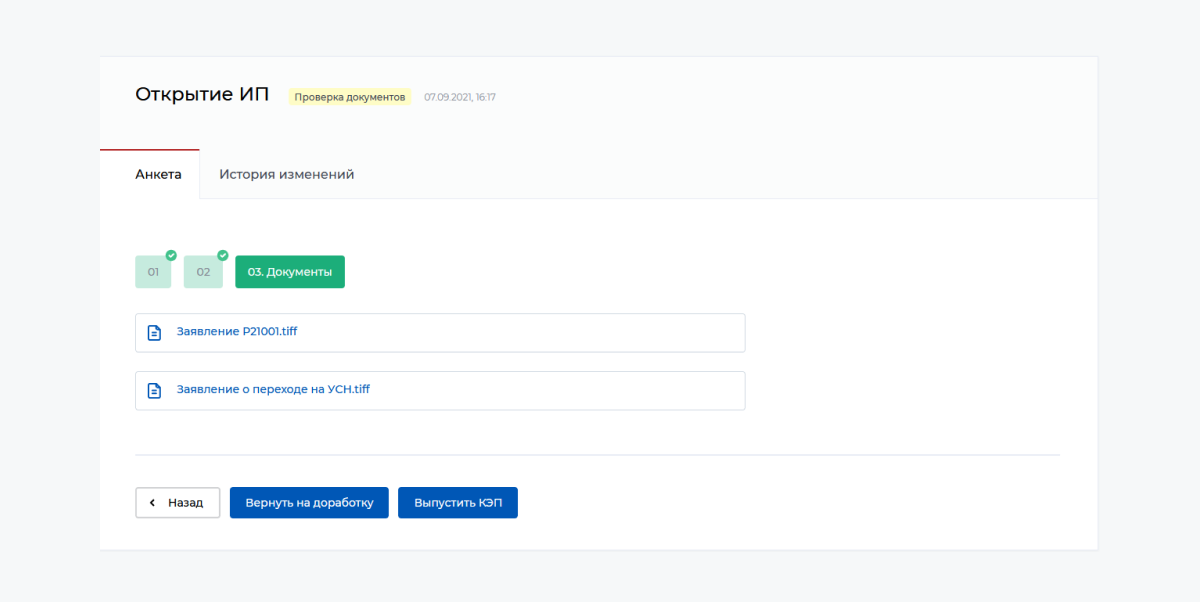Image resolution: width=1200 pixels, height=602 pixels.
Task: Click the document icon beside Заявление о переходе на УСН
Action: tap(154, 391)
